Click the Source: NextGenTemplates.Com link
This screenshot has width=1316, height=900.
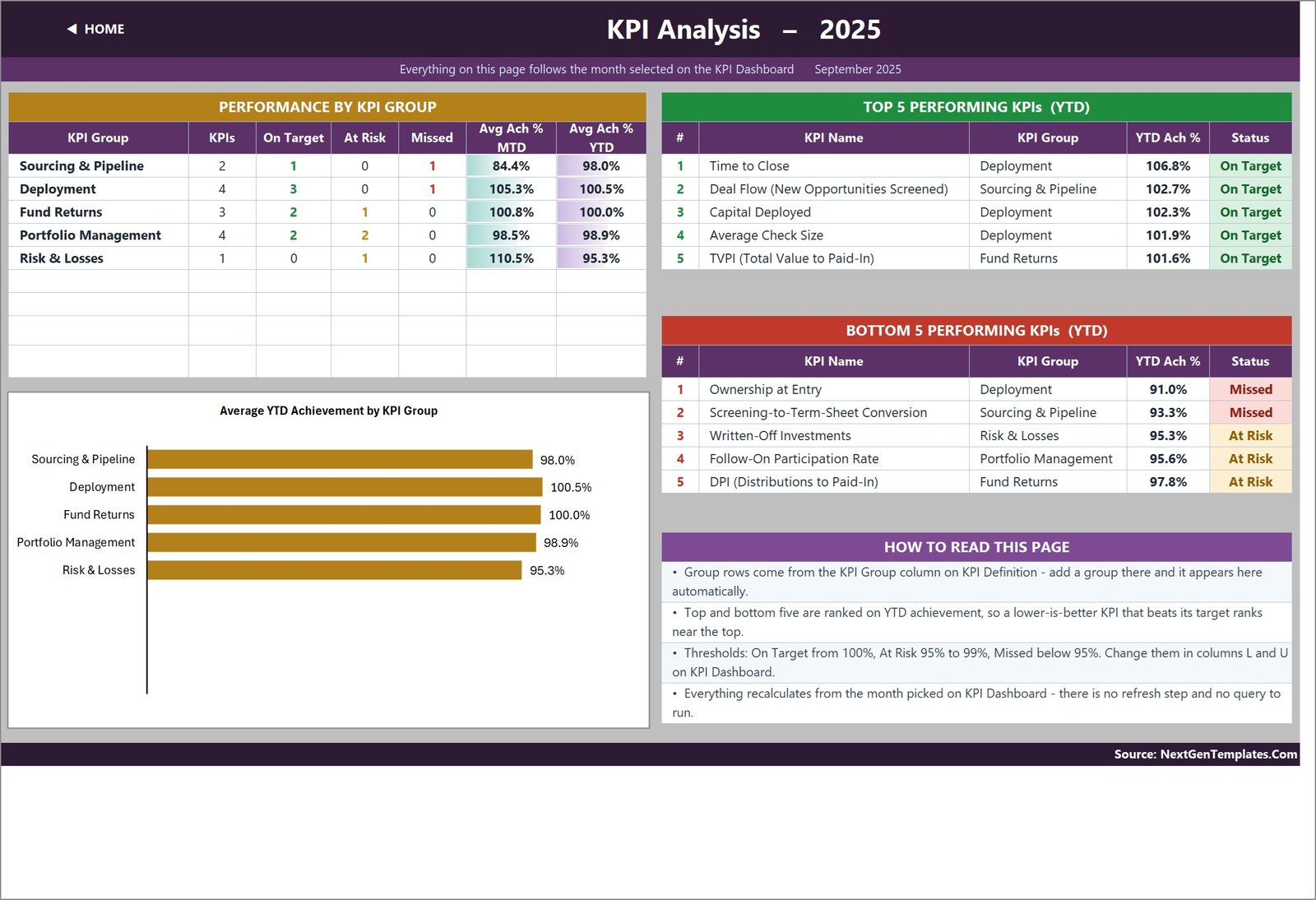point(1205,754)
